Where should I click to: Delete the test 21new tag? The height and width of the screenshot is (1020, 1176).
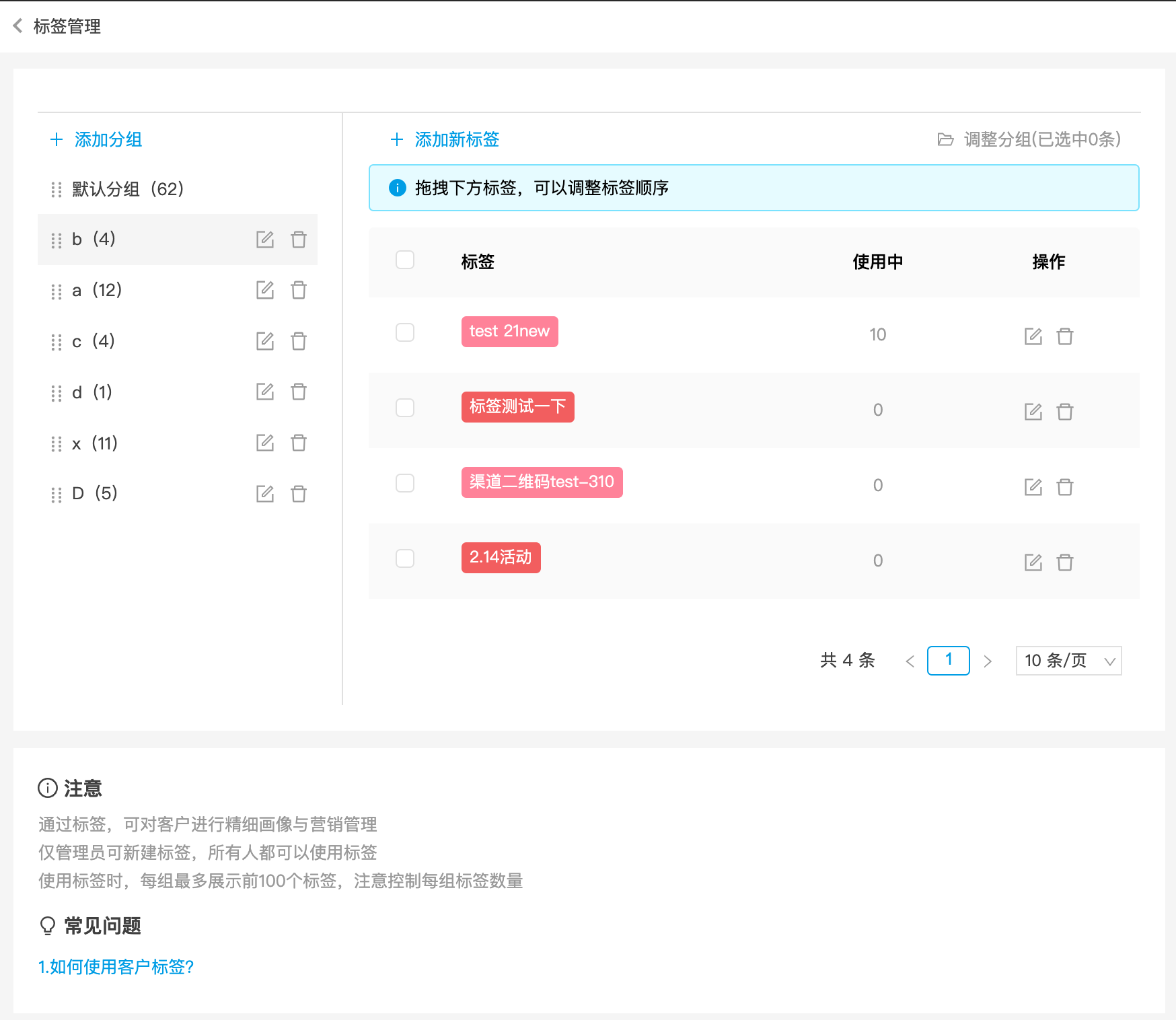tap(1065, 336)
